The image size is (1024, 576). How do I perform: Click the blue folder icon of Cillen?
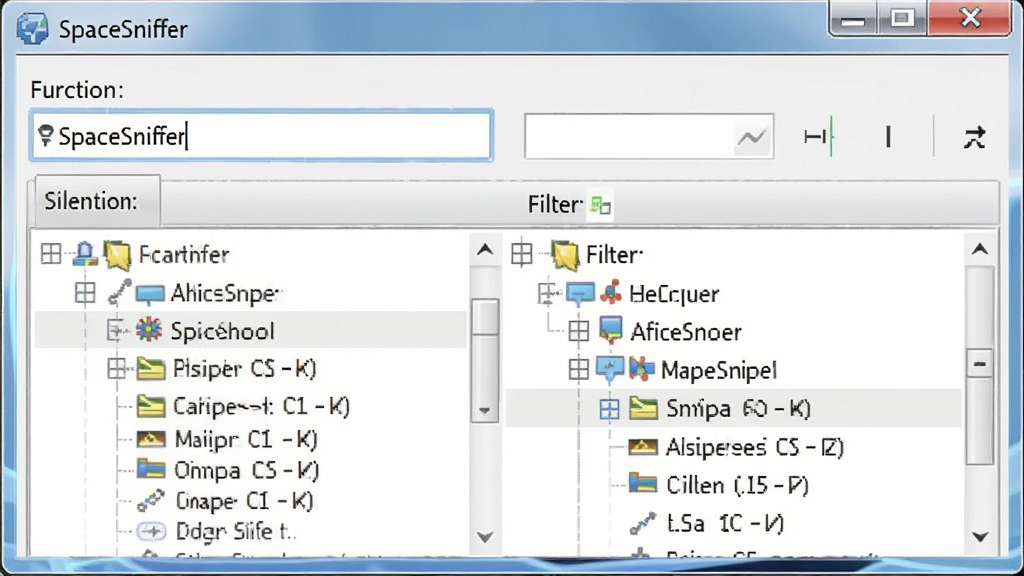coord(643,484)
